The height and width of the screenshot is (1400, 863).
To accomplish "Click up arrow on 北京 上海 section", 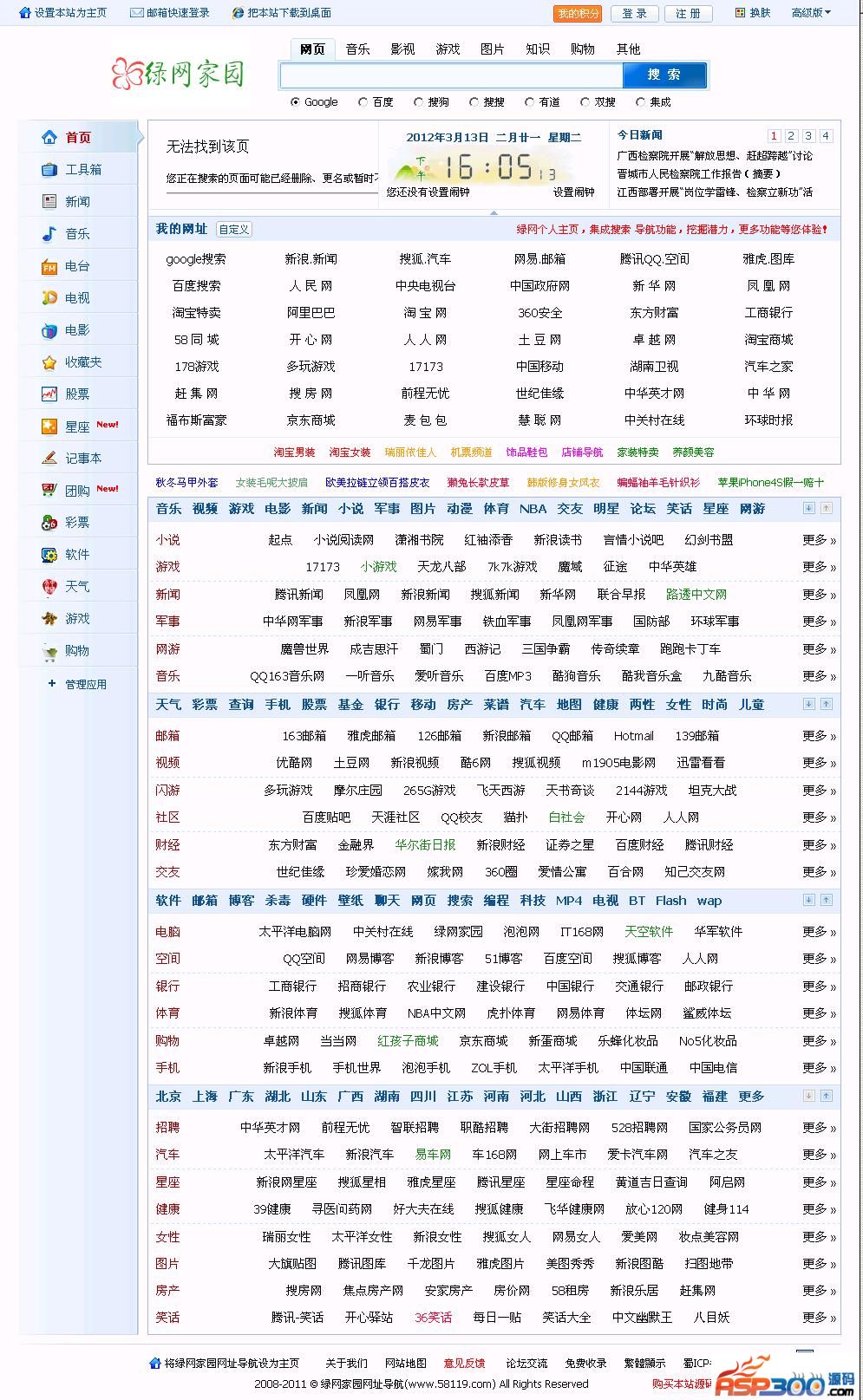I will (x=827, y=1096).
